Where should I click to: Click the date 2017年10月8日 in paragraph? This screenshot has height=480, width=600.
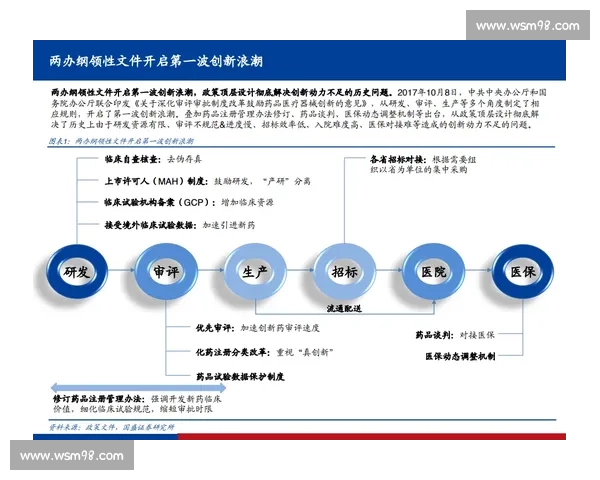(427, 92)
